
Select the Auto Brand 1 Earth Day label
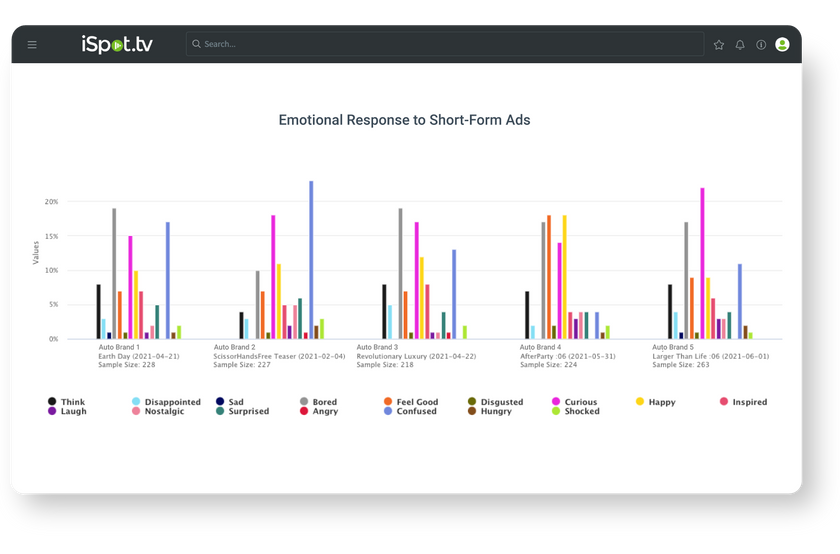click(124, 355)
